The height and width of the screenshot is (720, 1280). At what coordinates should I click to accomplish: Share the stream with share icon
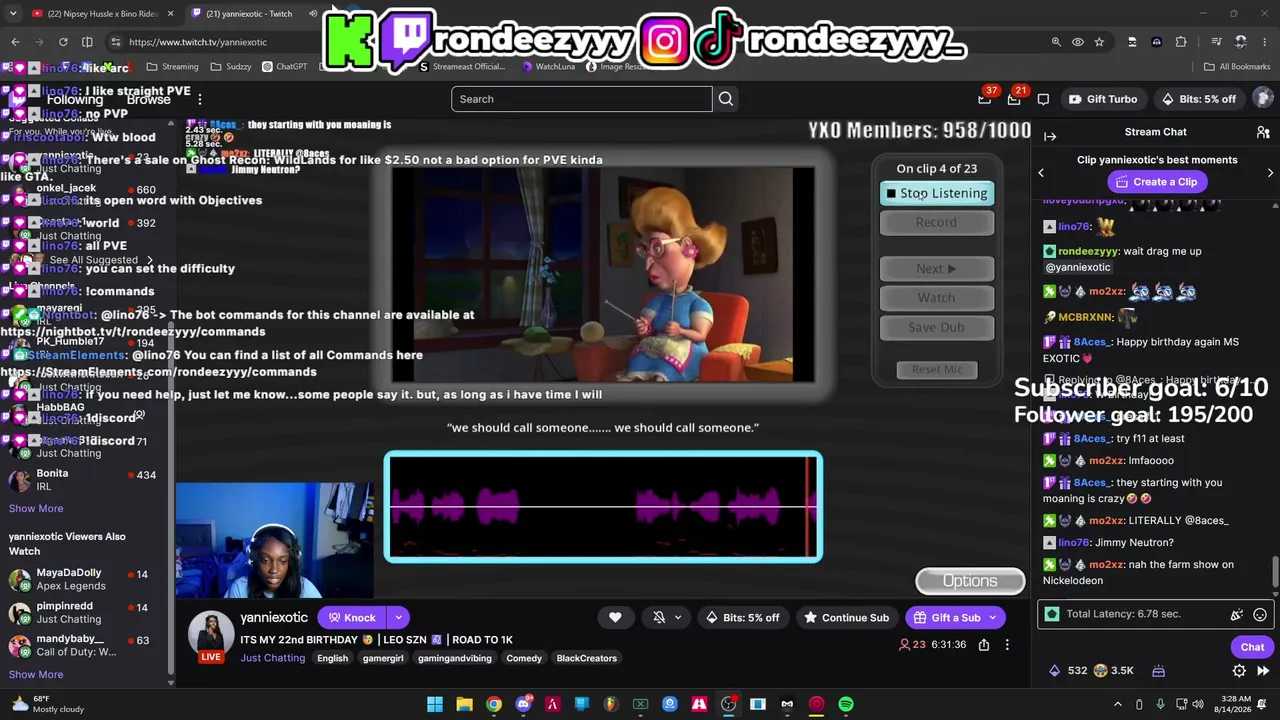(x=984, y=645)
